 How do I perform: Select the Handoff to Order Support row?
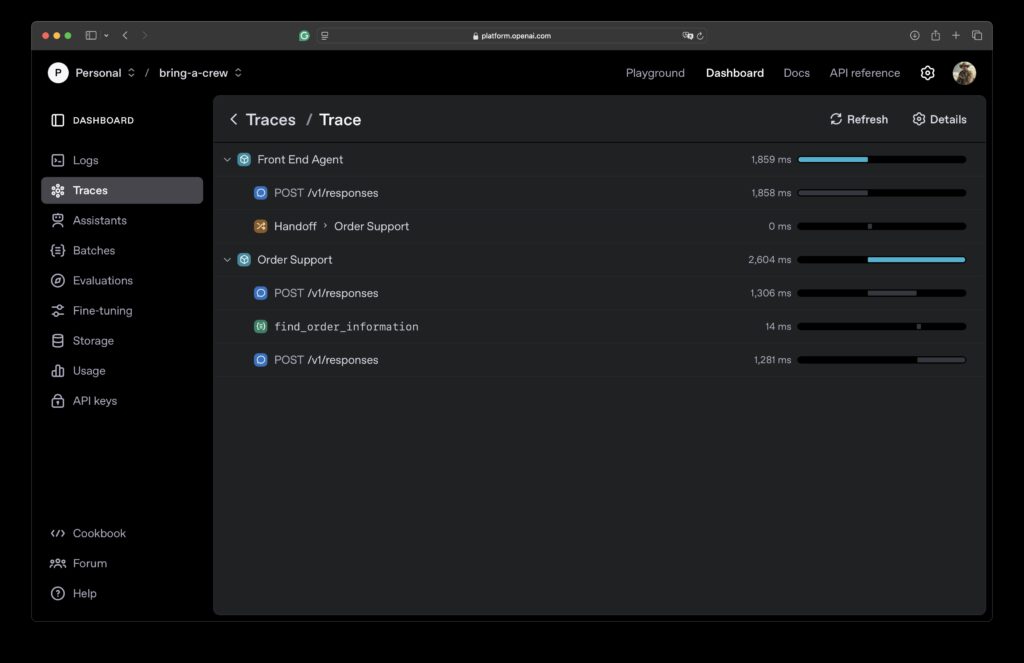(x=599, y=226)
